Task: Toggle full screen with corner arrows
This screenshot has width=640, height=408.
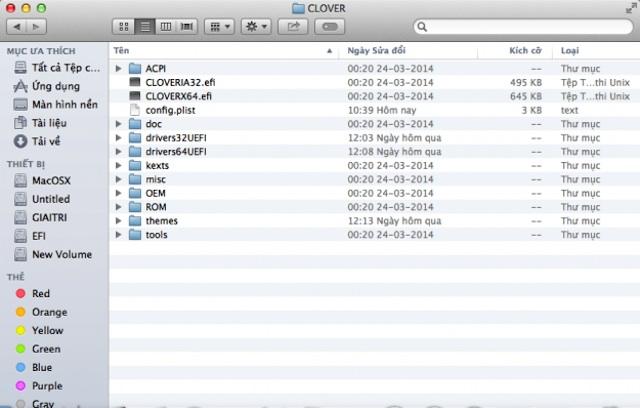Action: 631,8
